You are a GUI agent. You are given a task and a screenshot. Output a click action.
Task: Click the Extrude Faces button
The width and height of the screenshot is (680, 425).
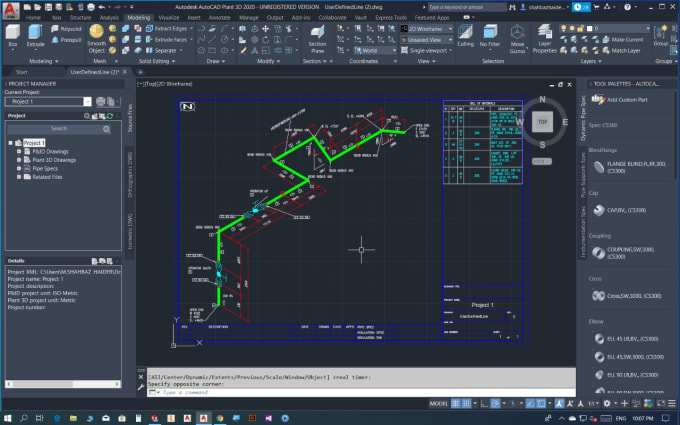coord(169,39)
